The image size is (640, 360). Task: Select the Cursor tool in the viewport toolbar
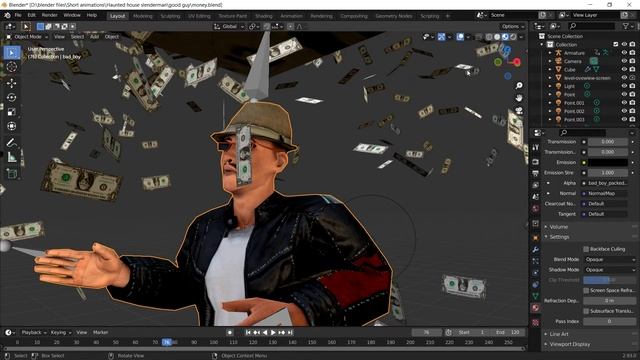pos(11,67)
